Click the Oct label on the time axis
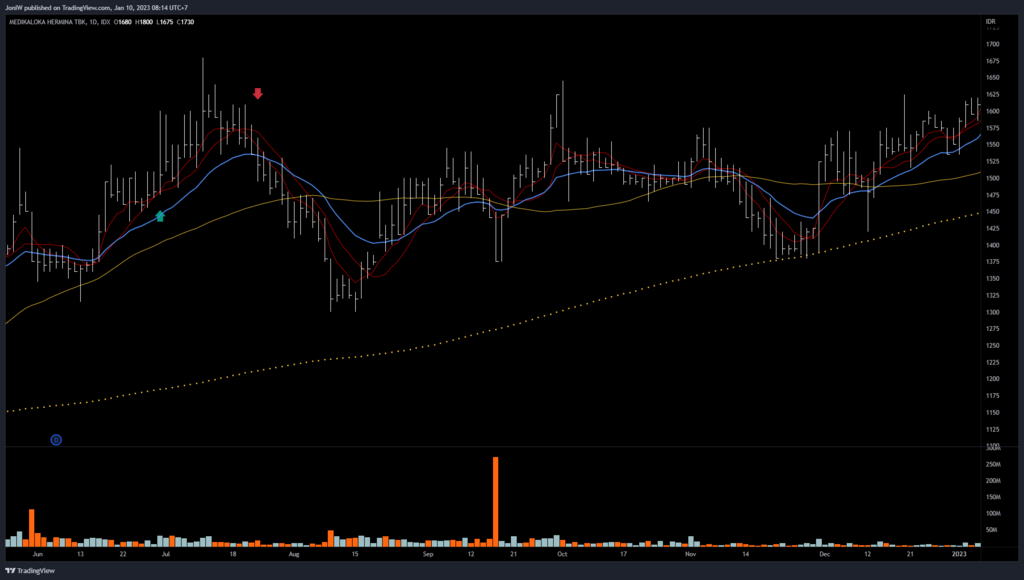The height and width of the screenshot is (580, 1024). click(562, 552)
